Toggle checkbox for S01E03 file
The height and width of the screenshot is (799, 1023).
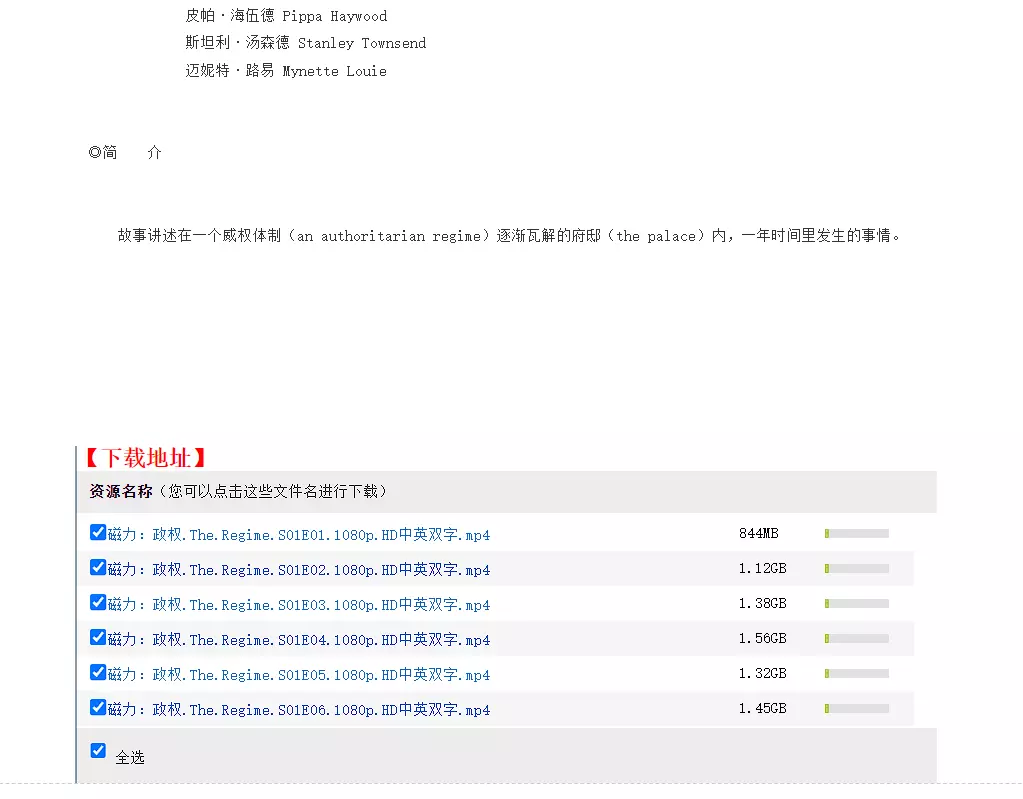(x=97, y=603)
